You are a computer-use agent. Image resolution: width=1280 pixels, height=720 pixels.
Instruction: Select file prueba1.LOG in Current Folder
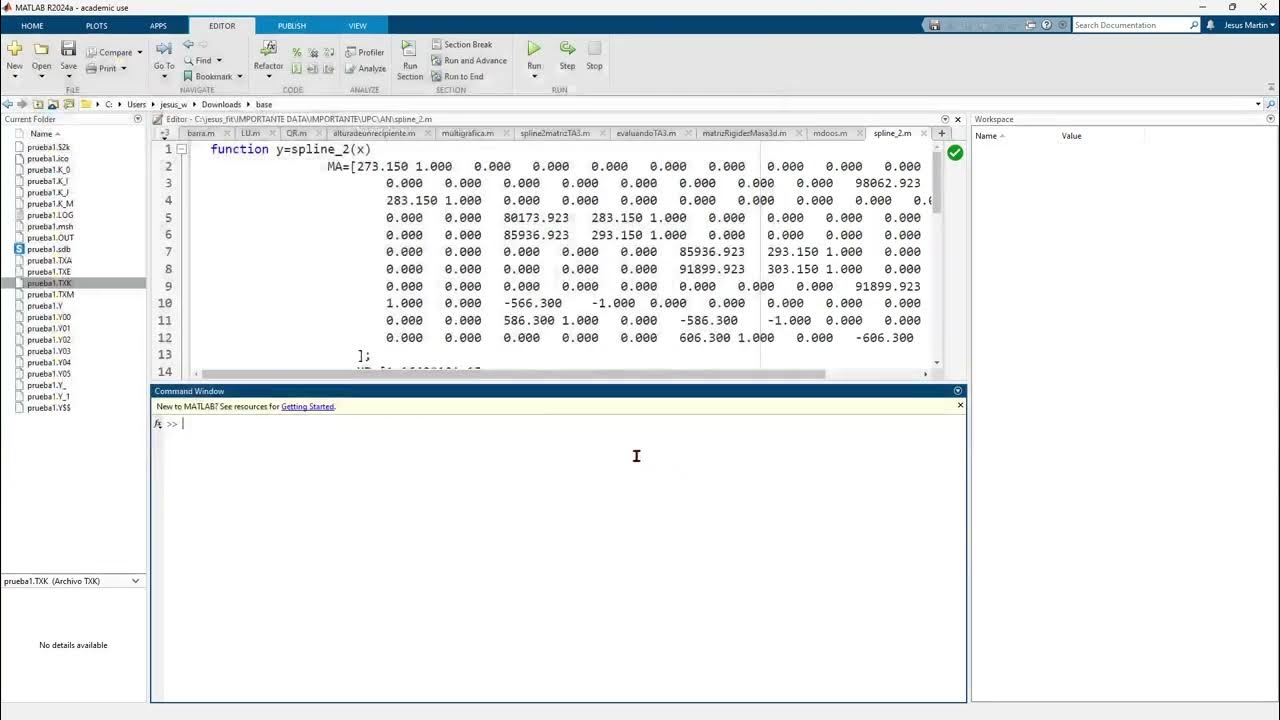(50, 215)
